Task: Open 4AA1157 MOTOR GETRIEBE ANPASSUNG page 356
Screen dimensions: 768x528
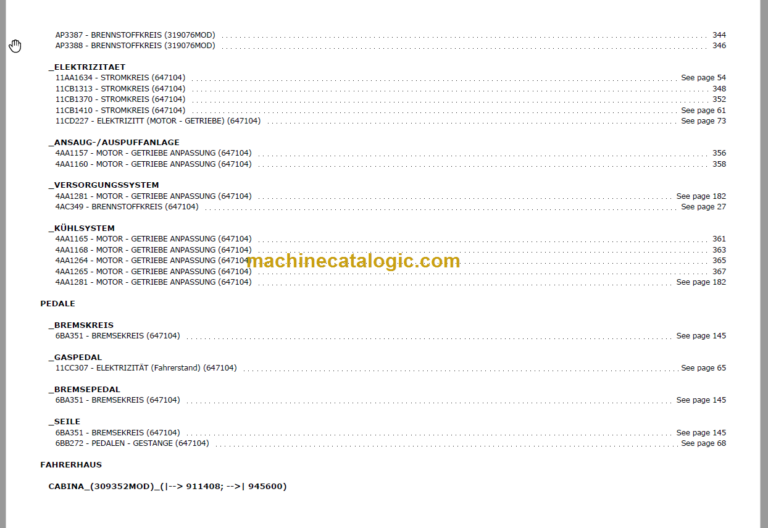Action: tap(390, 153)
